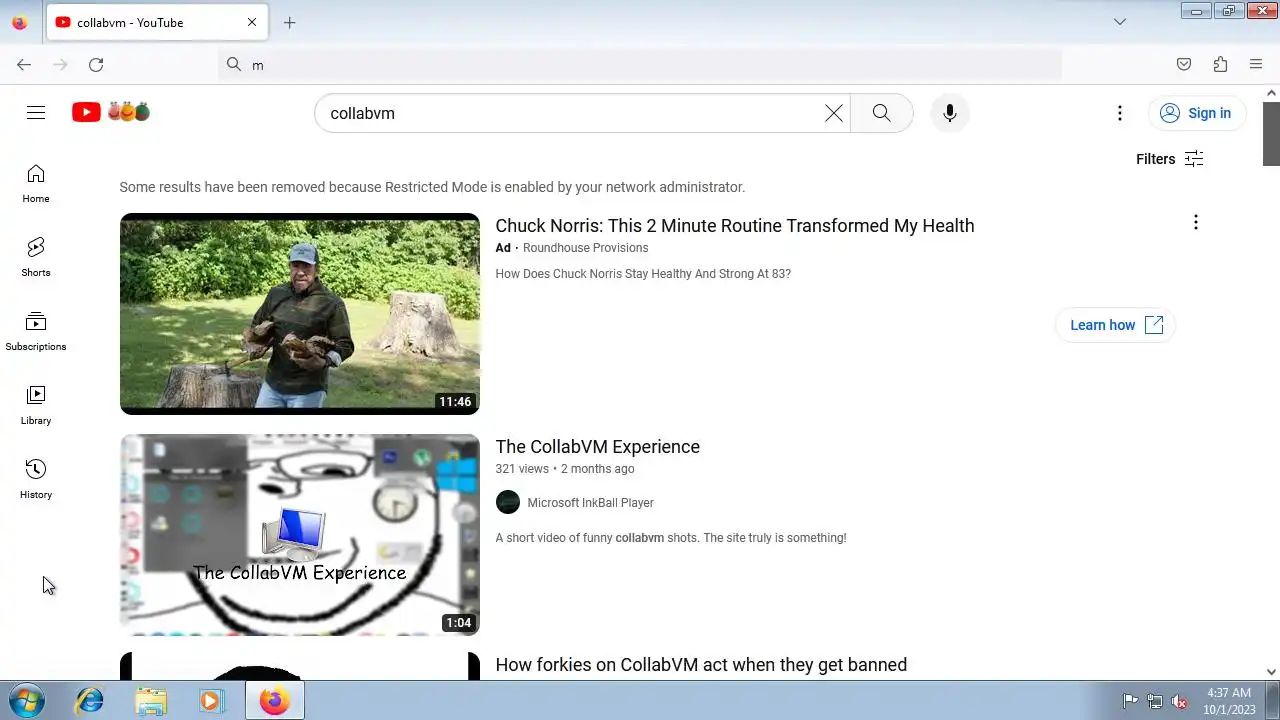This screenshot has width=1280, height=720.
Task: Open Subscriptions in the sidebar
Action: tap(36, 332)
